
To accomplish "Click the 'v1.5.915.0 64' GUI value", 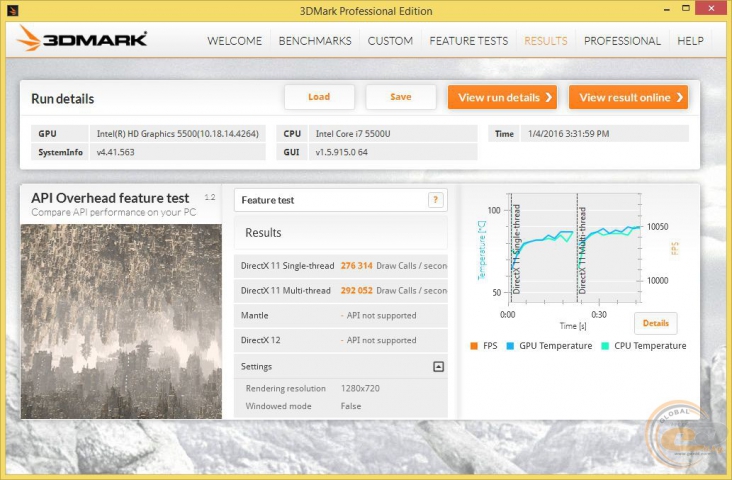I will coord(342,152).
